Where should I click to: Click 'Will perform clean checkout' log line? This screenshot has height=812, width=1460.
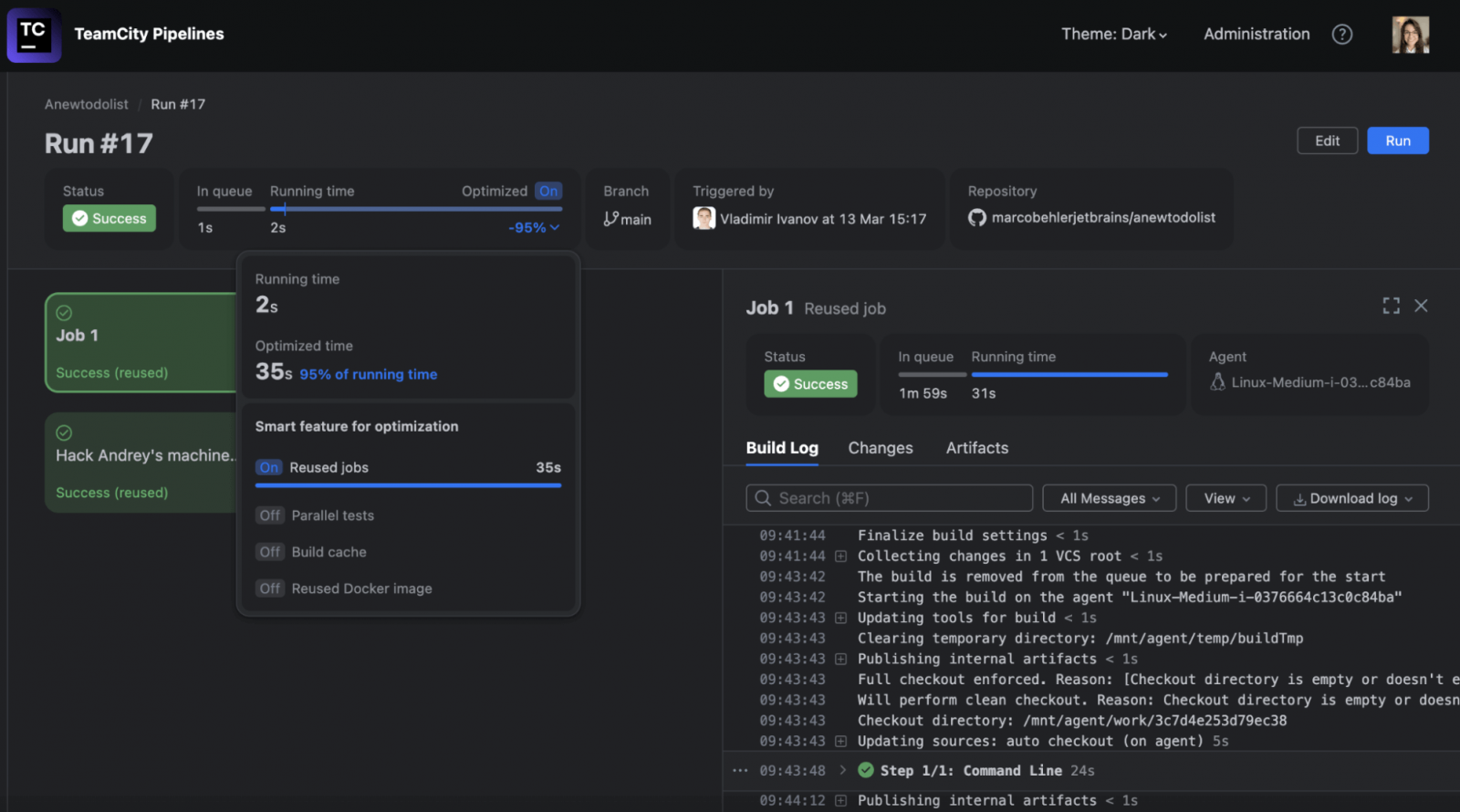click(1158, 701)
